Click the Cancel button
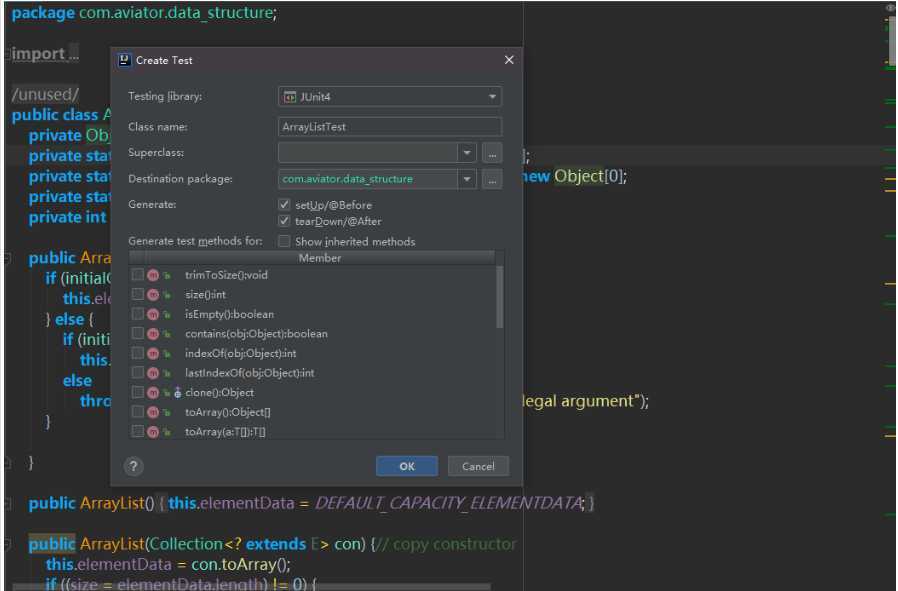 478,466
